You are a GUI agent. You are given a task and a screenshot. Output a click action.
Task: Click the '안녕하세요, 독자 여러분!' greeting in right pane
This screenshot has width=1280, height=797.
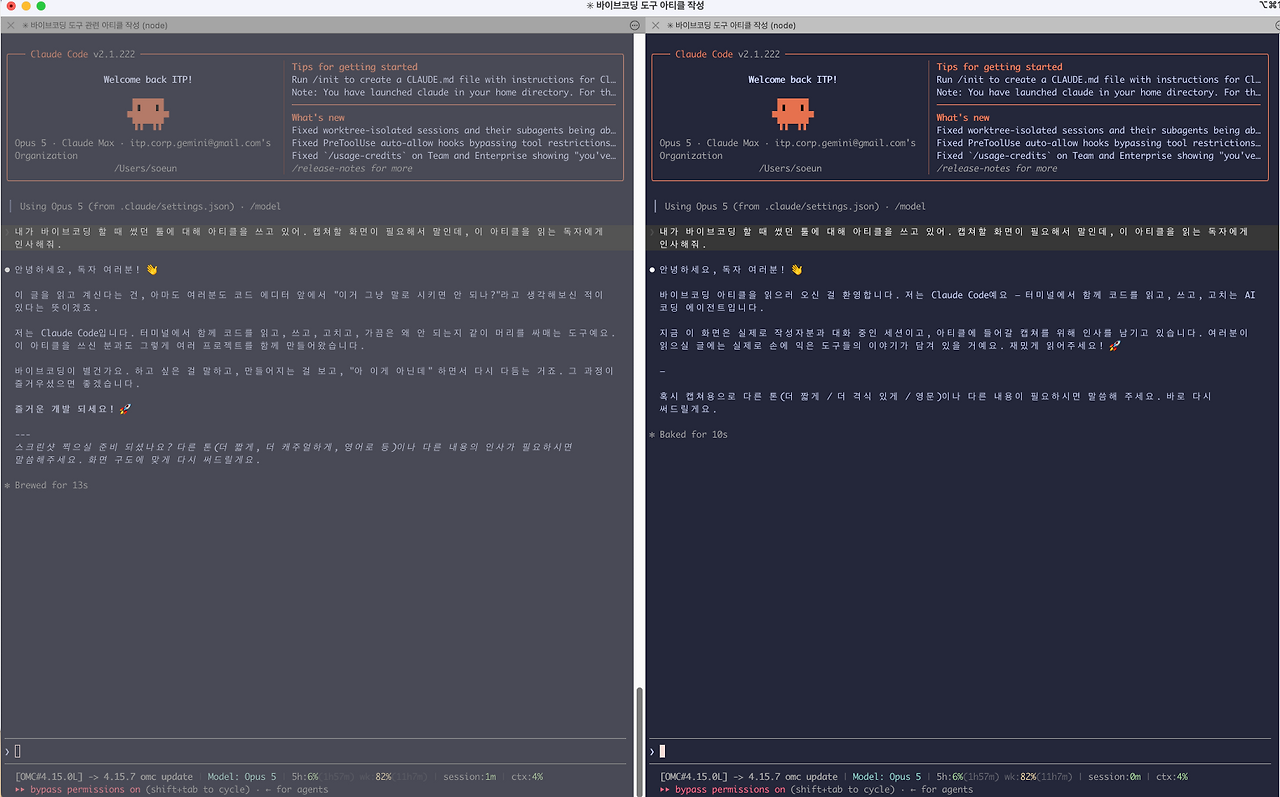731,270
